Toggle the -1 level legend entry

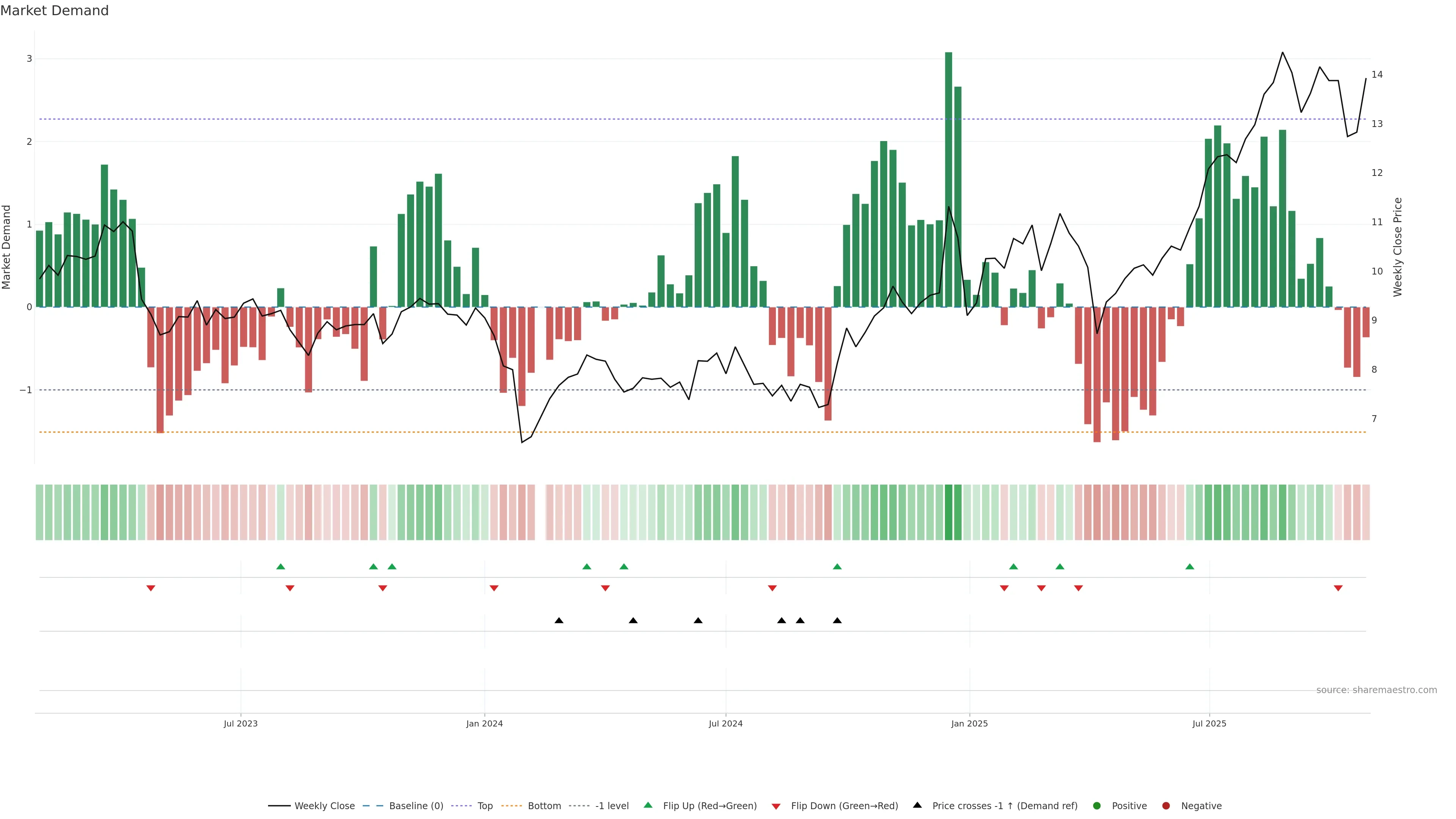(612, 806)
